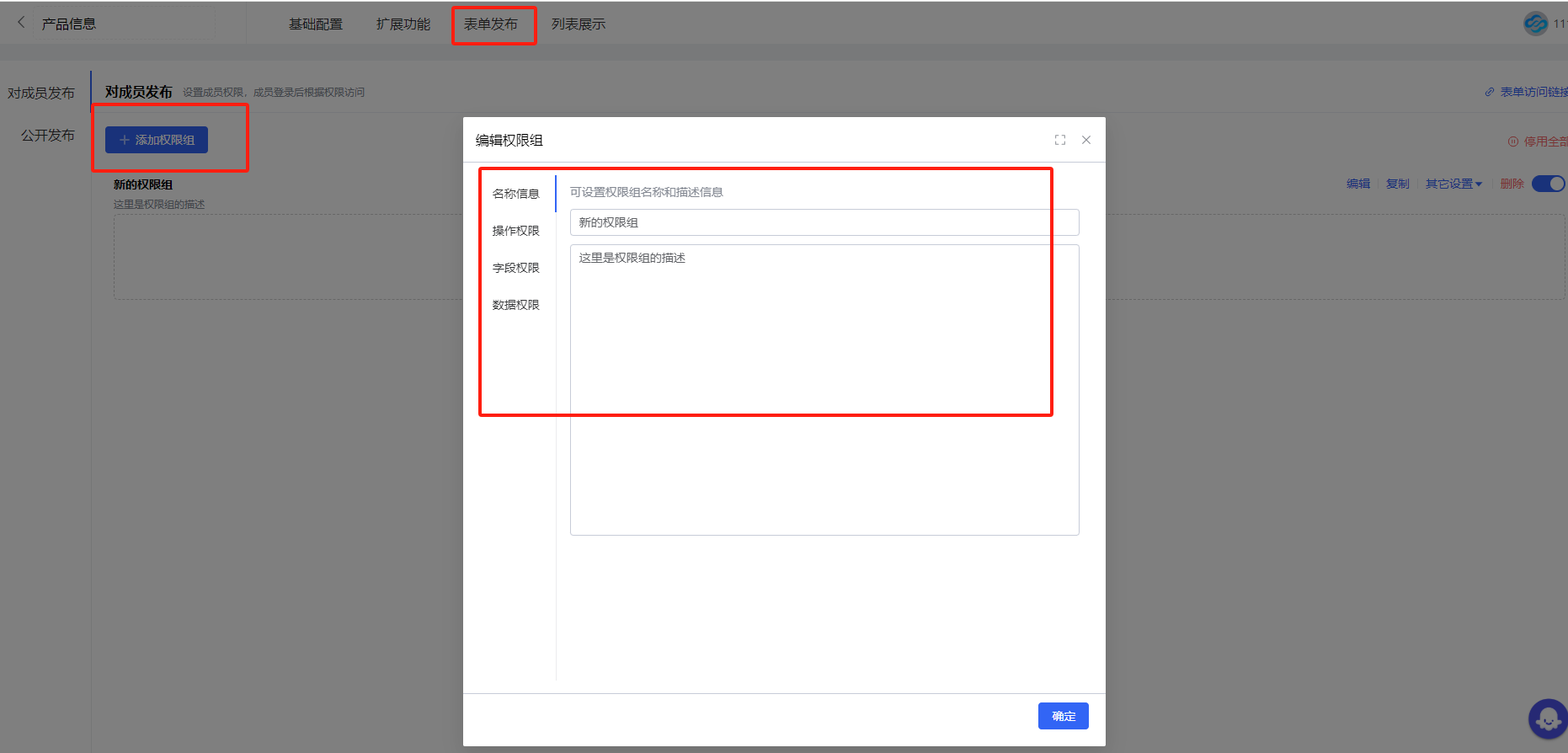Click the permission group name input field
Viewport: 1568px width, 753px height.
click(824, 222)
